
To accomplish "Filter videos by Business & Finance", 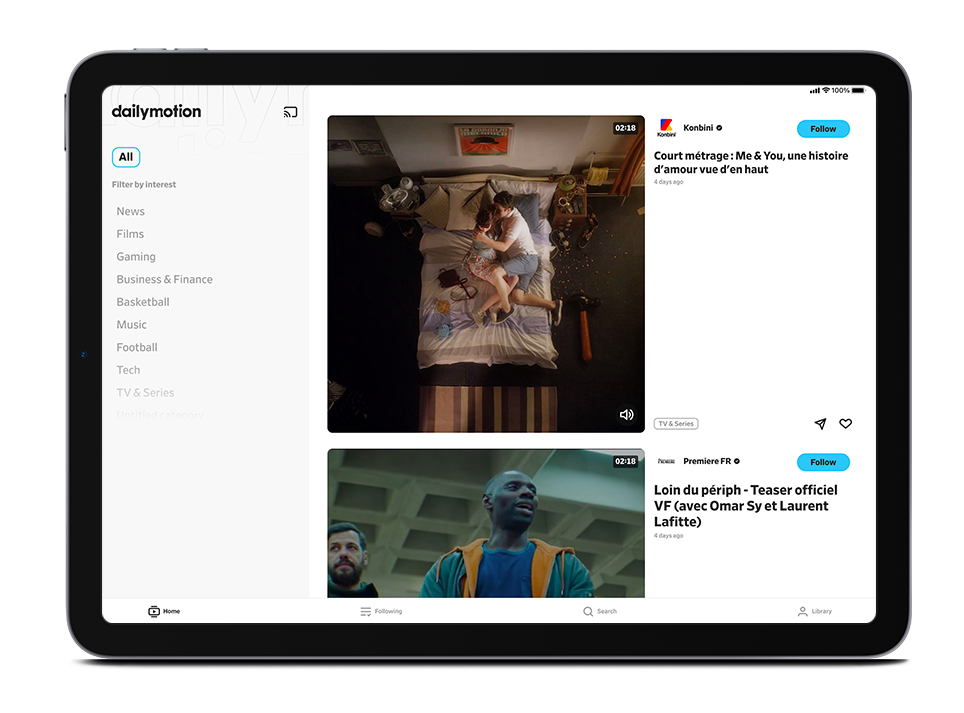I will click(x=164, y=280).
